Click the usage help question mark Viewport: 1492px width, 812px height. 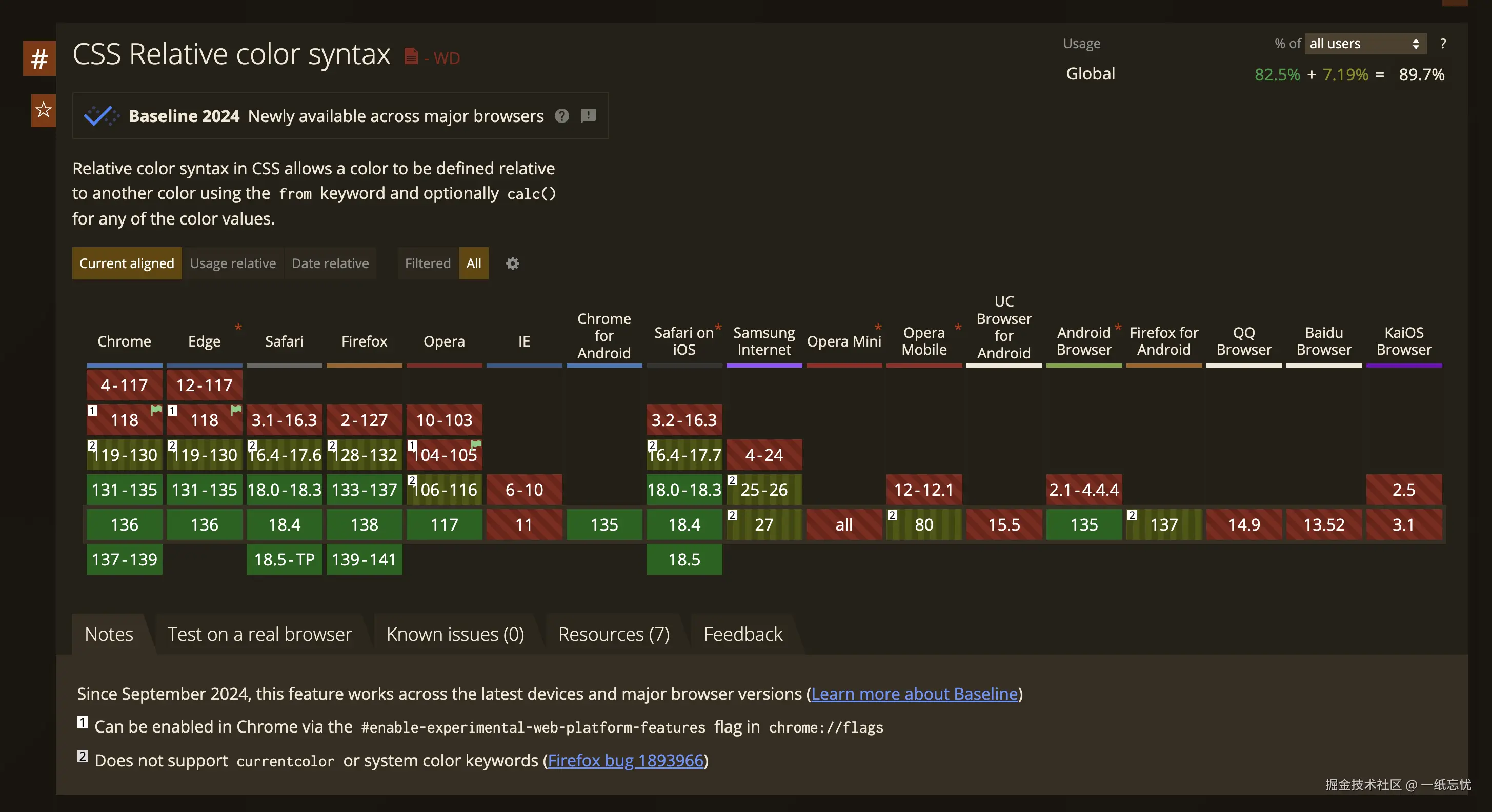[1442, 44]
